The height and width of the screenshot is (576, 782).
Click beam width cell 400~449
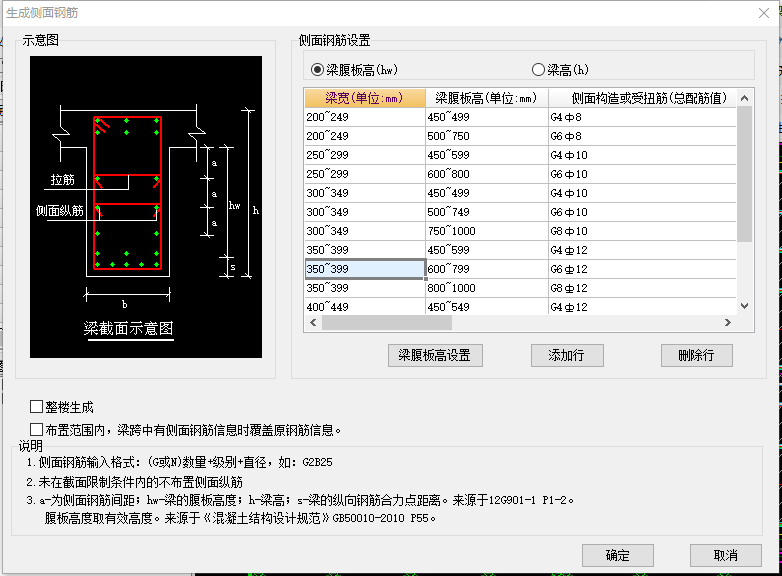[x=365, y=306]
